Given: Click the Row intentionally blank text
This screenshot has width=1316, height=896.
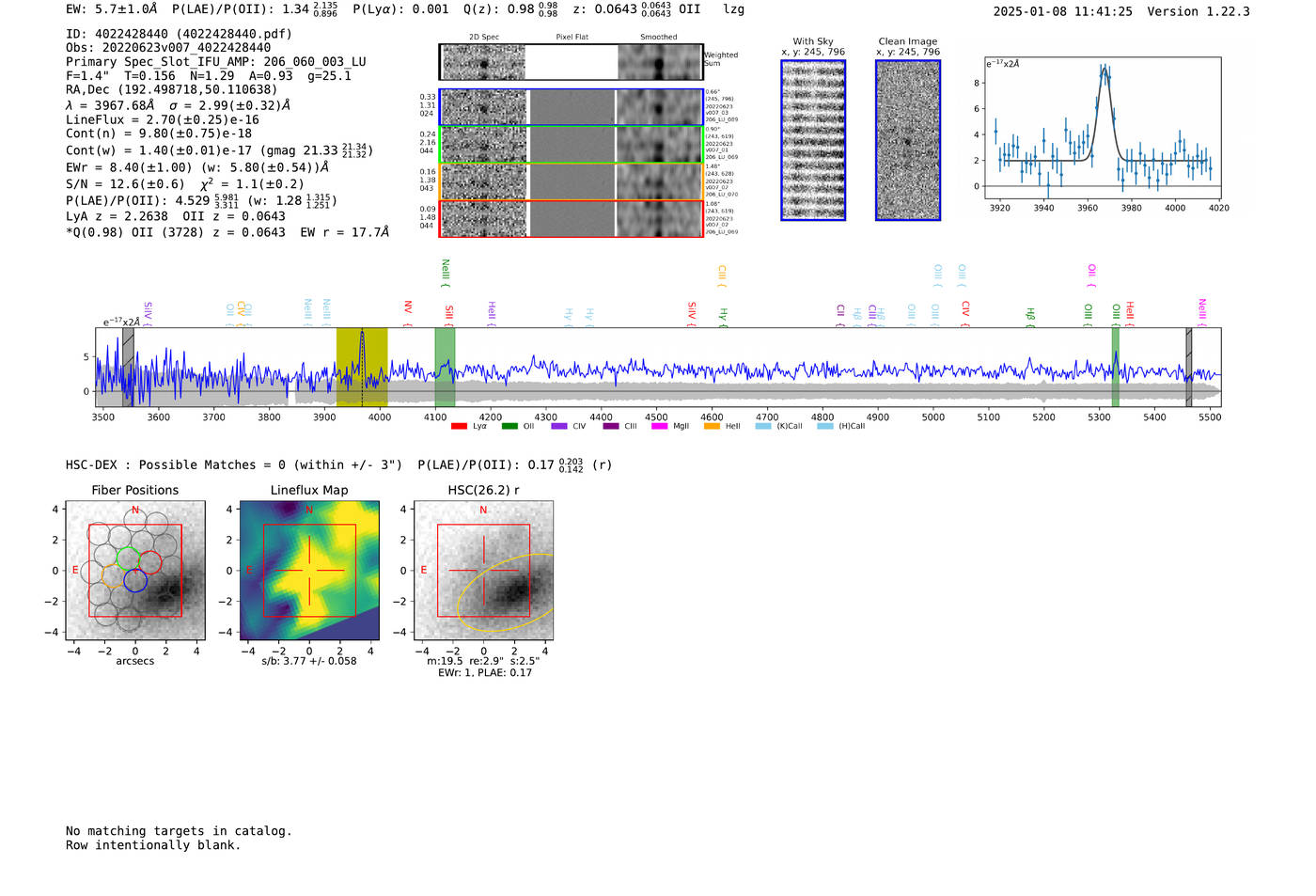Looking at the screenshot, I should tap(153, 845).
